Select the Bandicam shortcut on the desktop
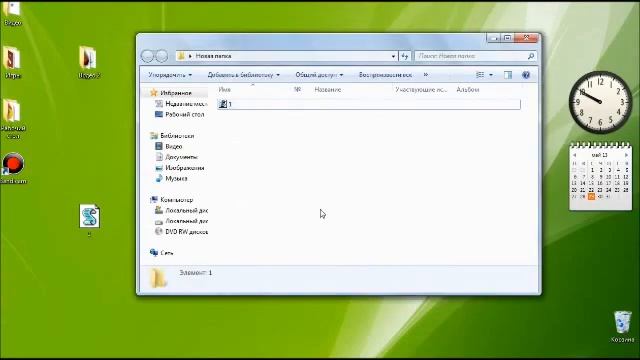The height and width of the screenshot is (360, 640). [13, 168]
